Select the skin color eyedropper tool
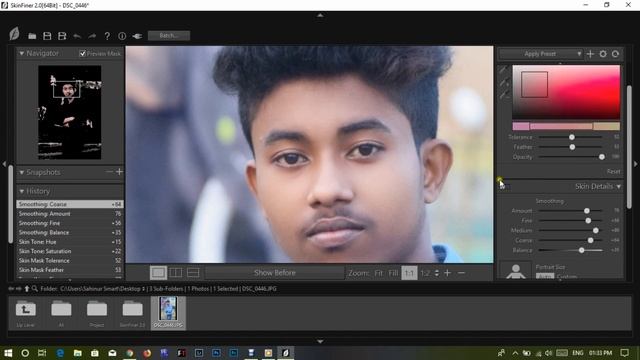 (504, 70)
